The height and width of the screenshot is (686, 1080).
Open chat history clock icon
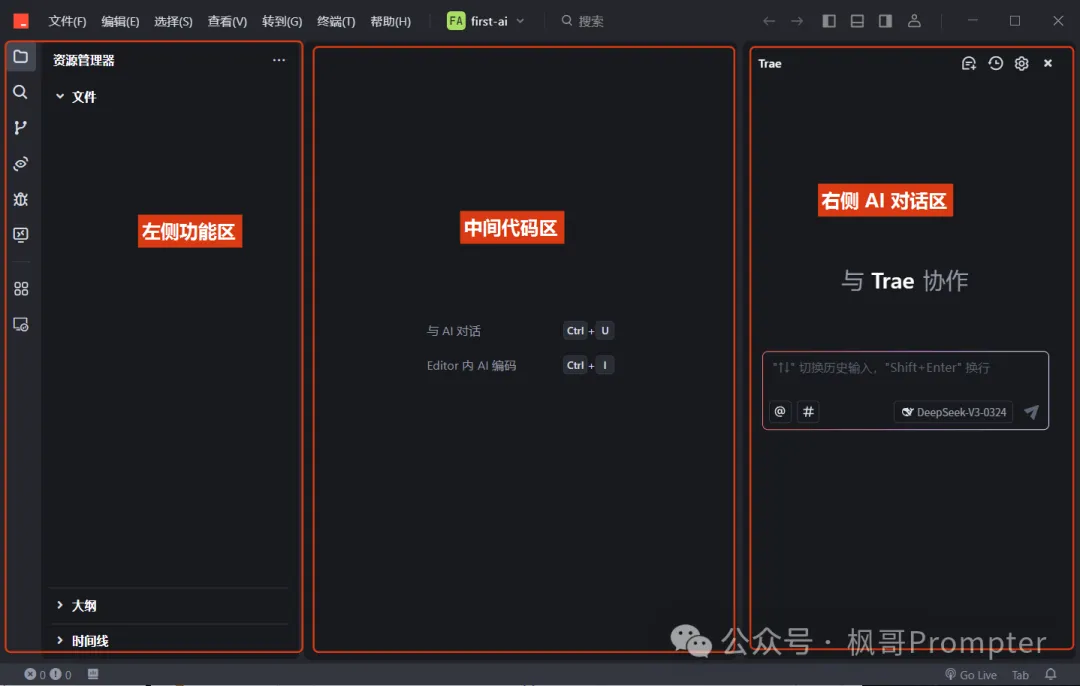coord(995,63)
